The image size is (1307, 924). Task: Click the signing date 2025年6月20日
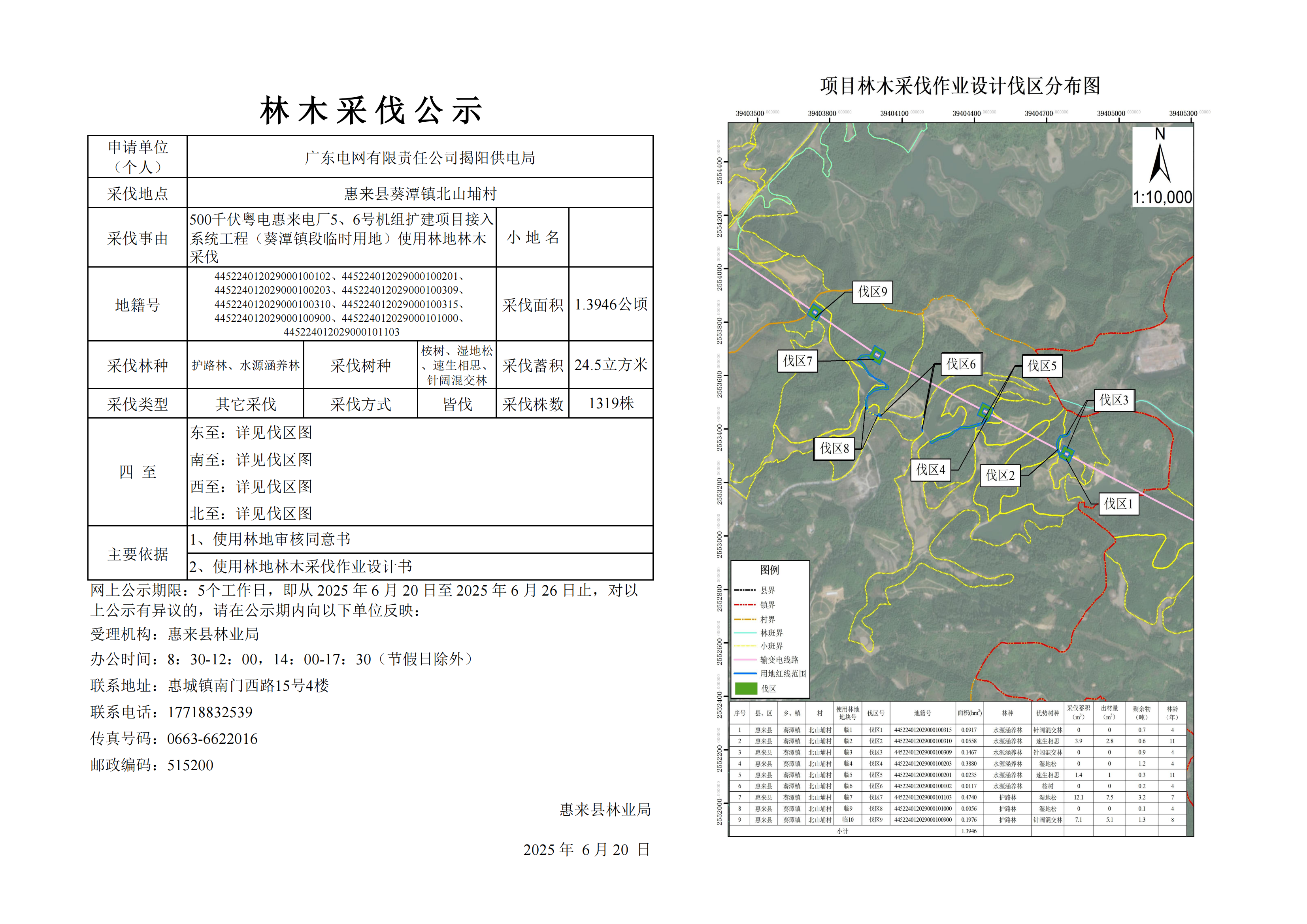click(x=587, y=850)
